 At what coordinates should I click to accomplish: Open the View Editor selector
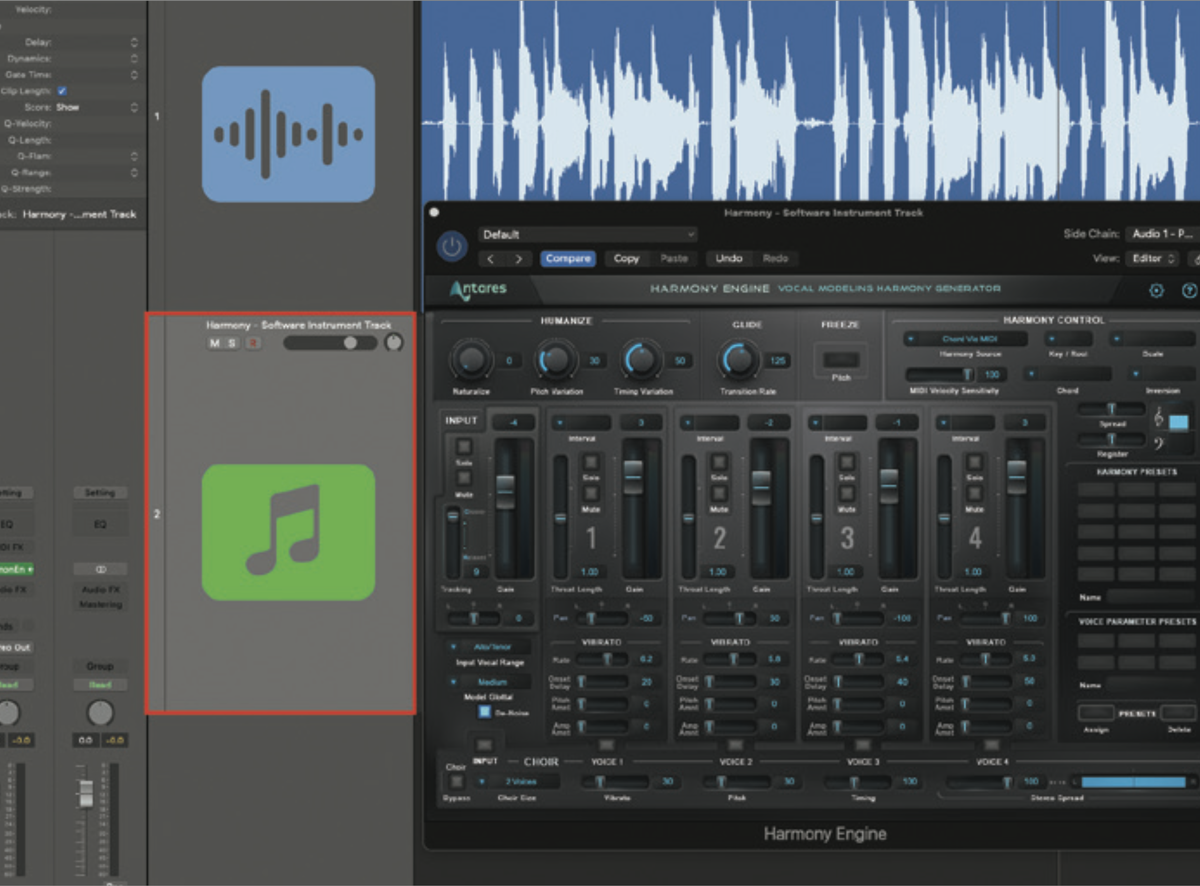[1155, 258]
